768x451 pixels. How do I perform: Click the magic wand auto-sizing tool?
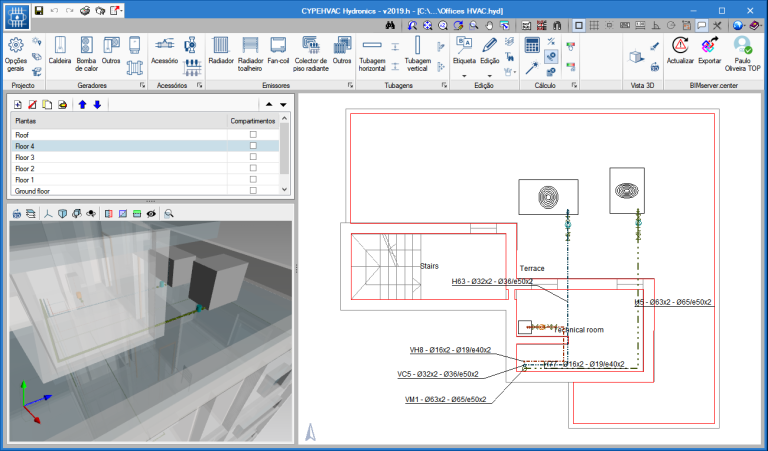pos(532,68)
